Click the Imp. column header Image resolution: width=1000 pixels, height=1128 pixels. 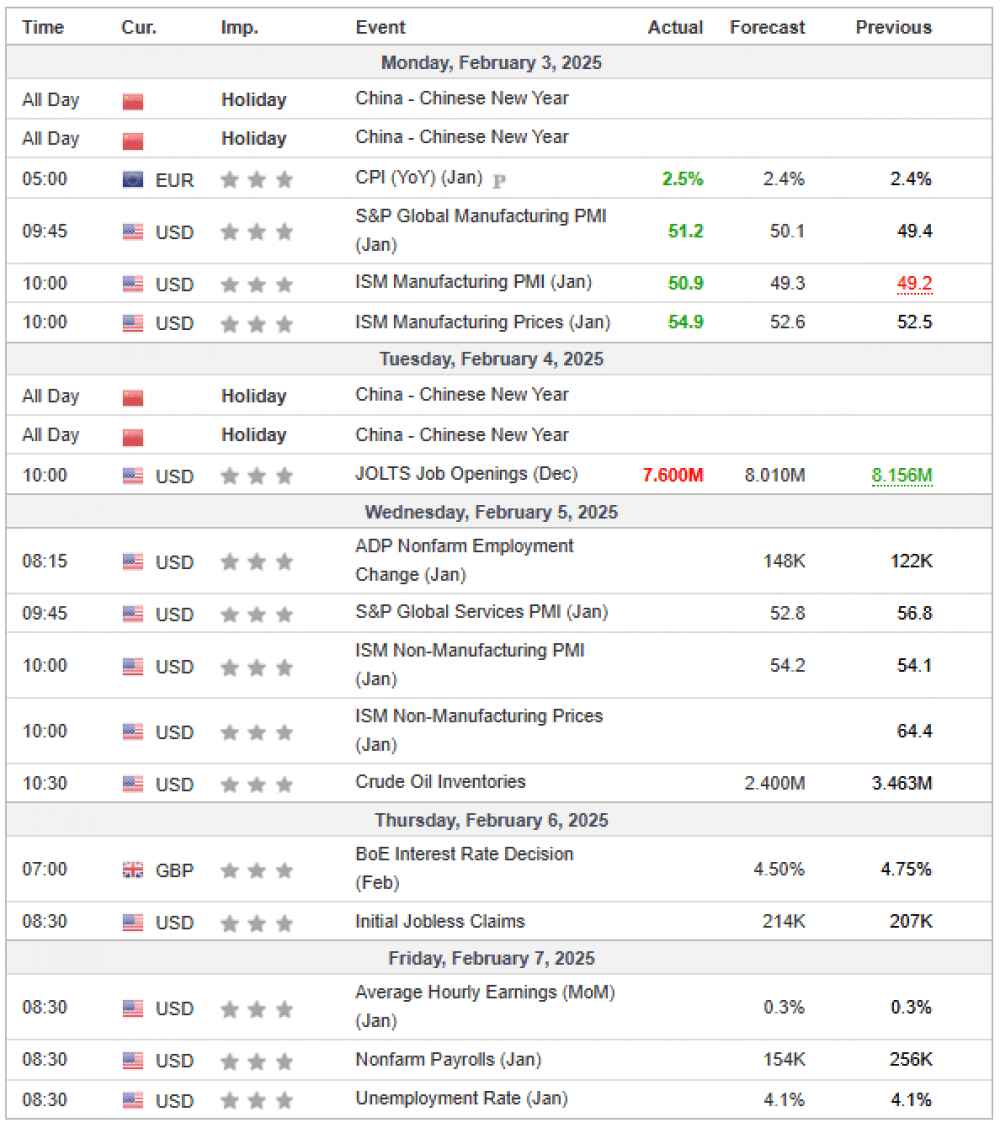(x=240, y=27)
